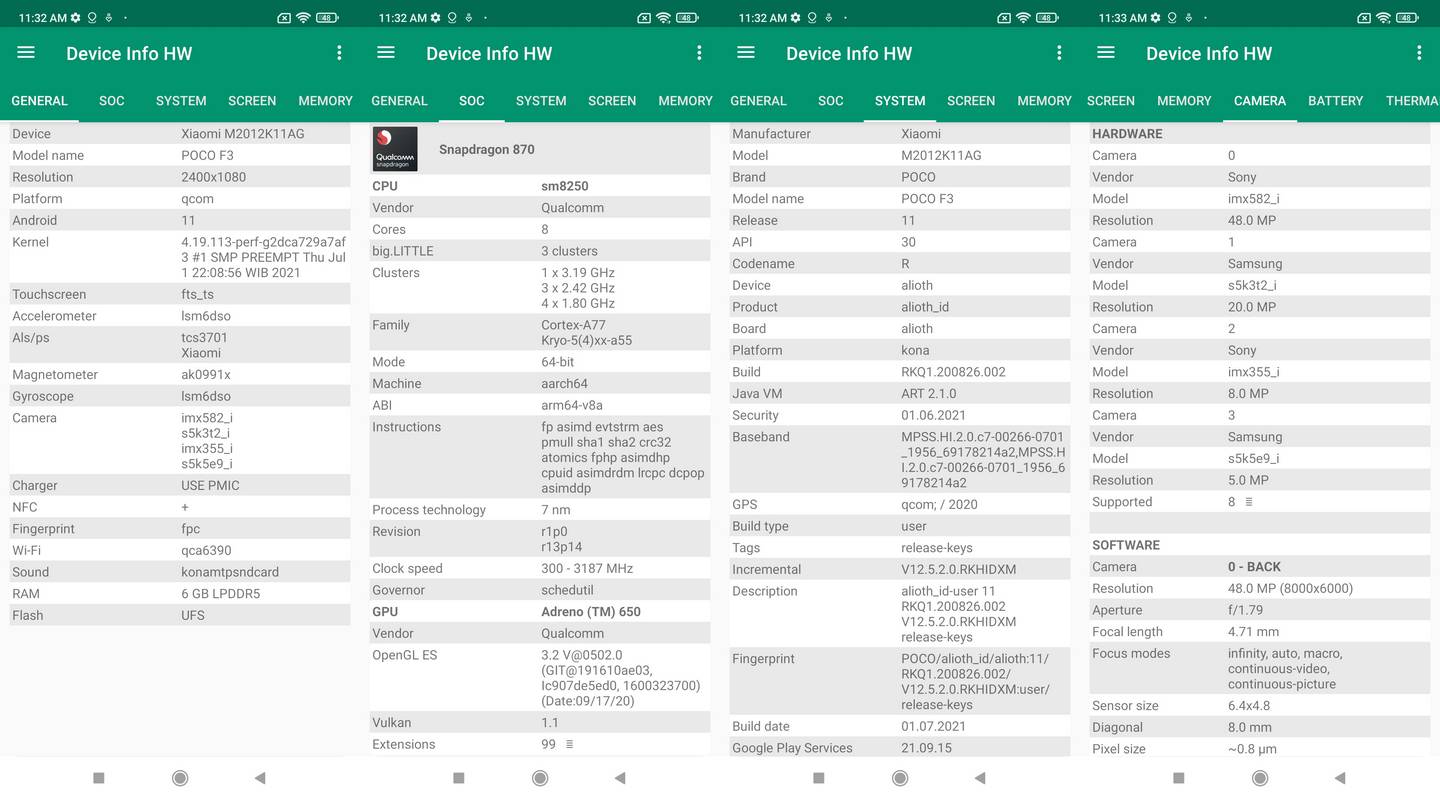Screen dimensions: 1440x800
Task: Tap Android back button below Camera info
Action: (1340, 778)
